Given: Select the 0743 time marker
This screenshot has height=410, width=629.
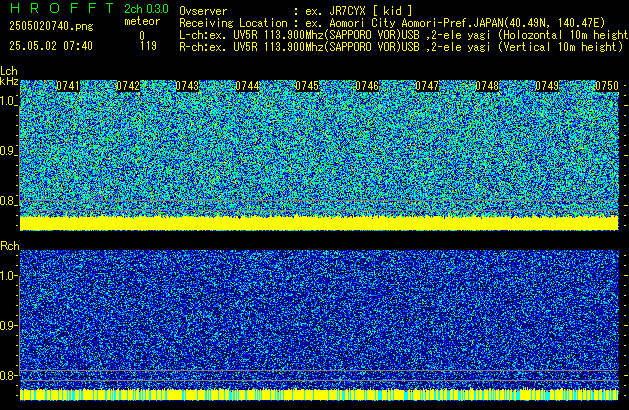Looking at the screenshot, I should point(187,86).
